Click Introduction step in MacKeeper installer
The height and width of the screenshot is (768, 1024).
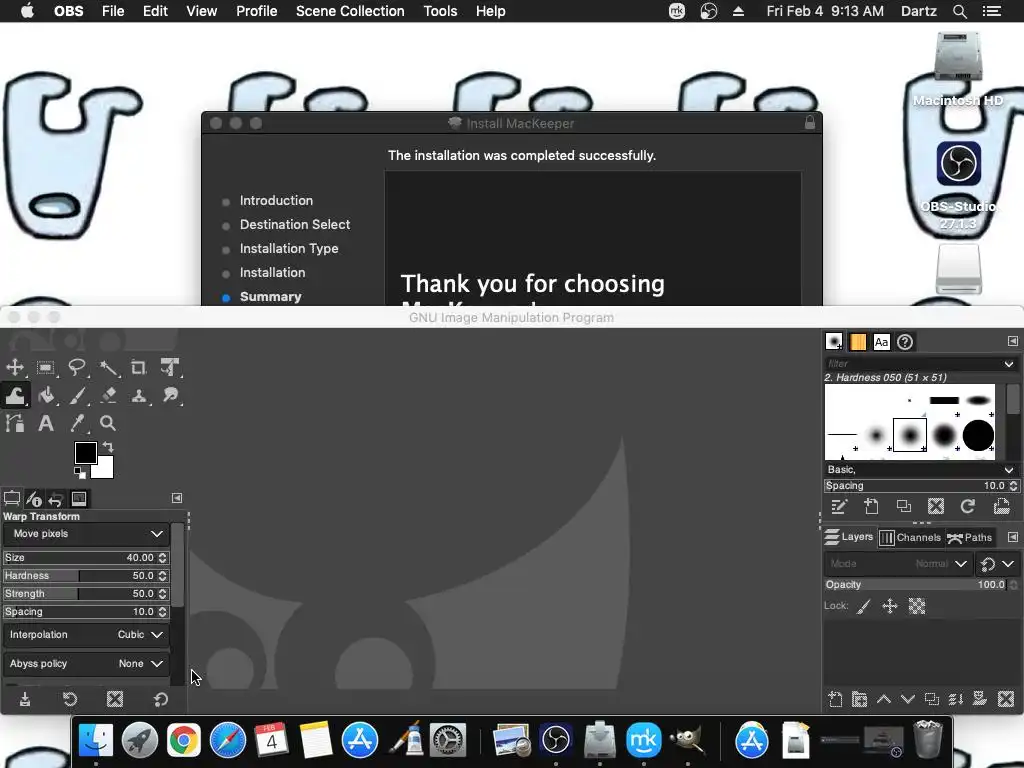point(276,200)
